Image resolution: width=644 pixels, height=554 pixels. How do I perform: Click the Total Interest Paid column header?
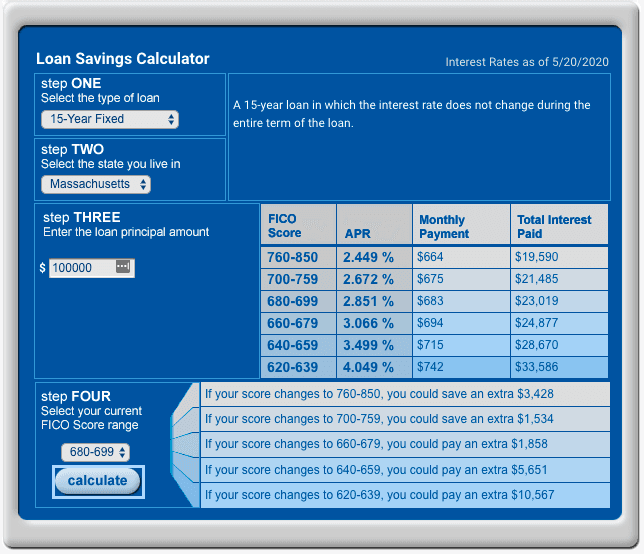(x=557, y=226)
